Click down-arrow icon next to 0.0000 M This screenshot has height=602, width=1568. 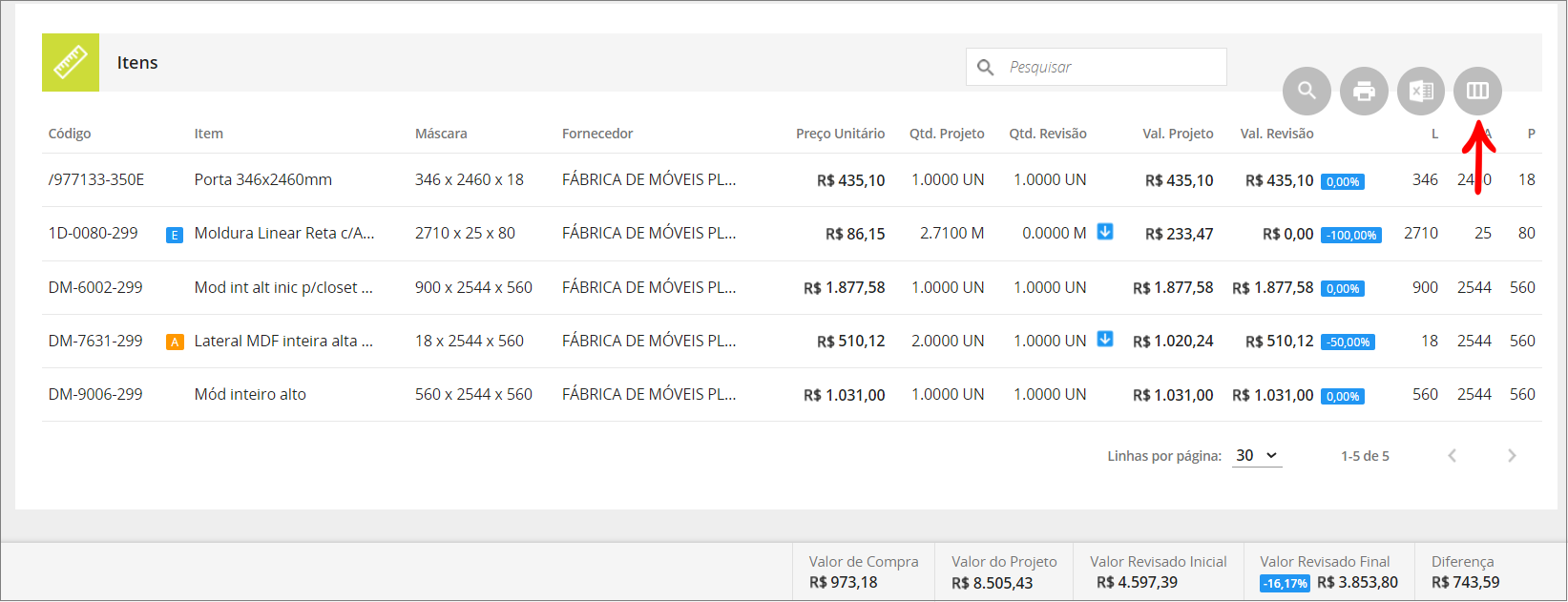tap(1105, 232)
